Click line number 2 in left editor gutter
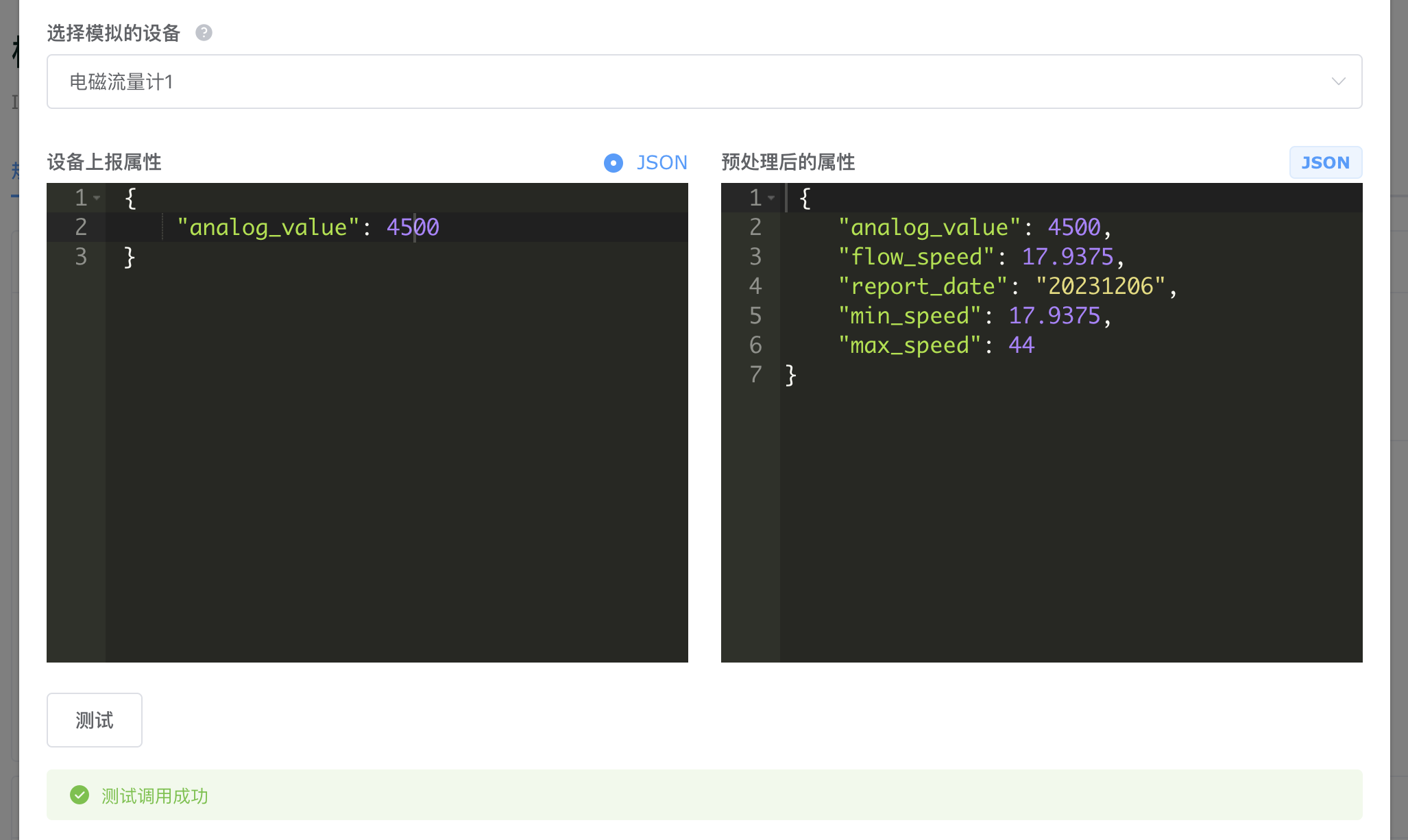The height and width of the screenshot is (840, 1408). (x=81, y=227)
